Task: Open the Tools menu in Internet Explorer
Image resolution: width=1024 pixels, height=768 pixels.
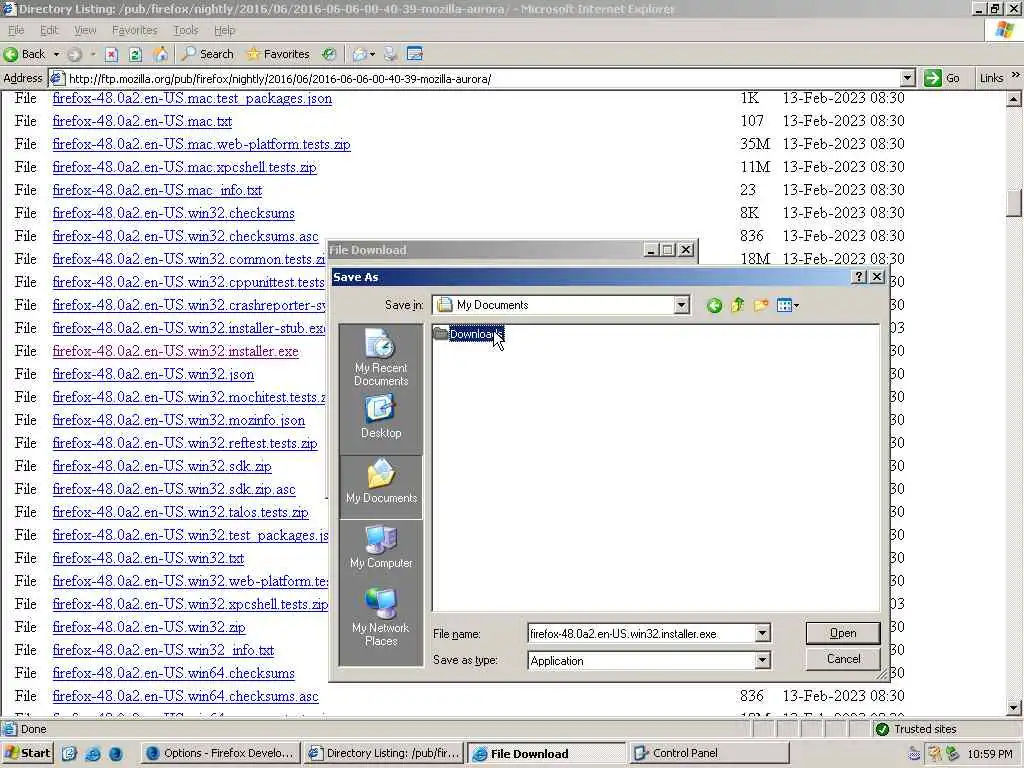Action: (x=185, y=30)
